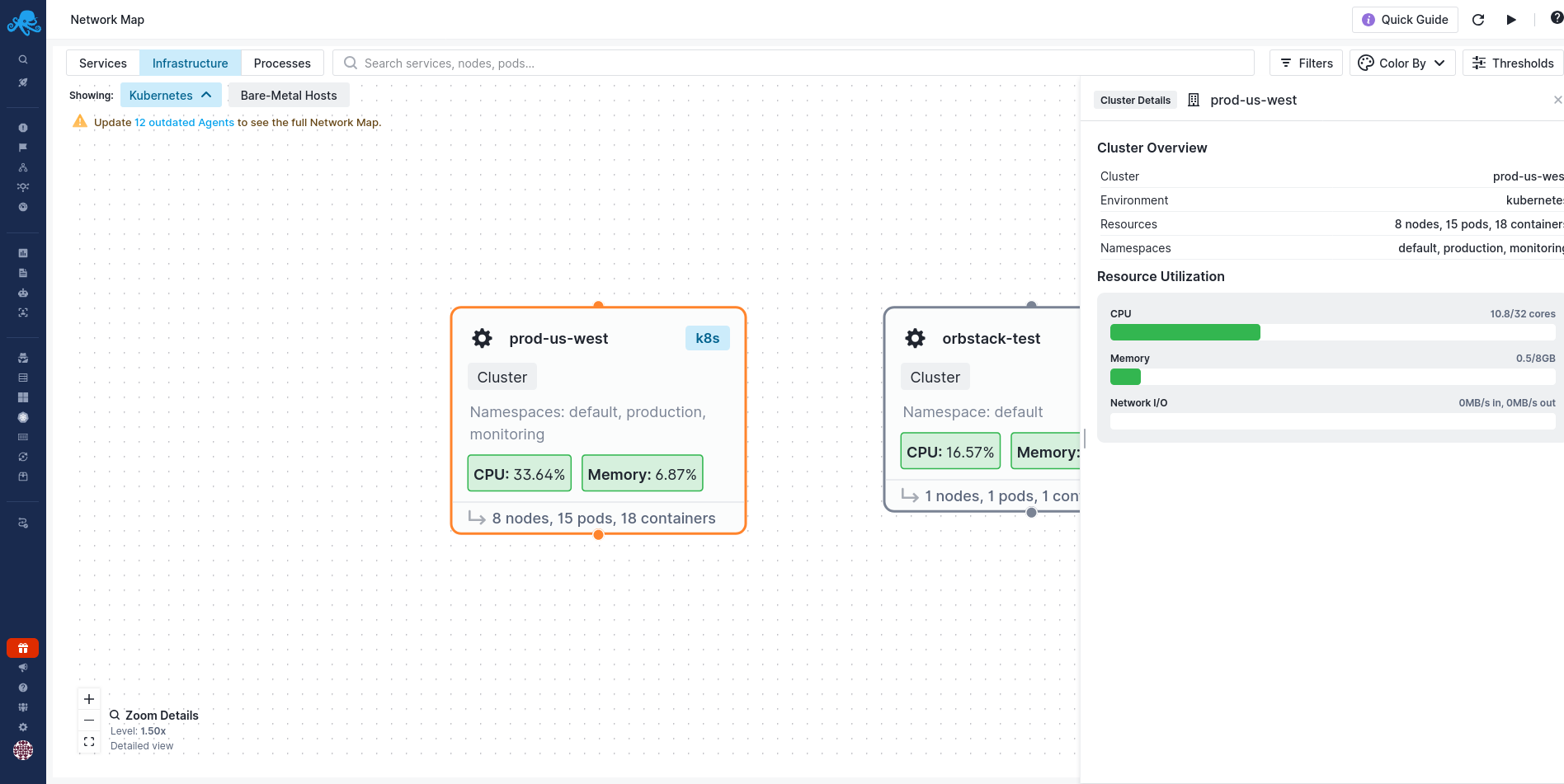Open the Filters panel
Image resolution: width=1564 pixels, height=784 pixels.
click(1307, 63)
